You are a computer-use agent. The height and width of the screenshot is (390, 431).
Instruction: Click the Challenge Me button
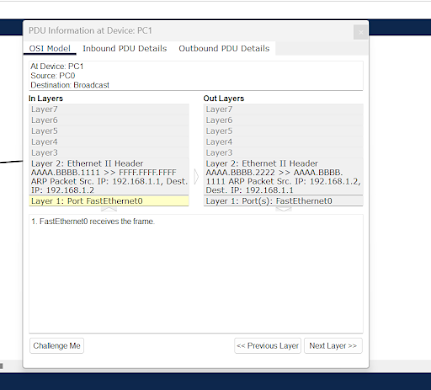pos(57,346)
